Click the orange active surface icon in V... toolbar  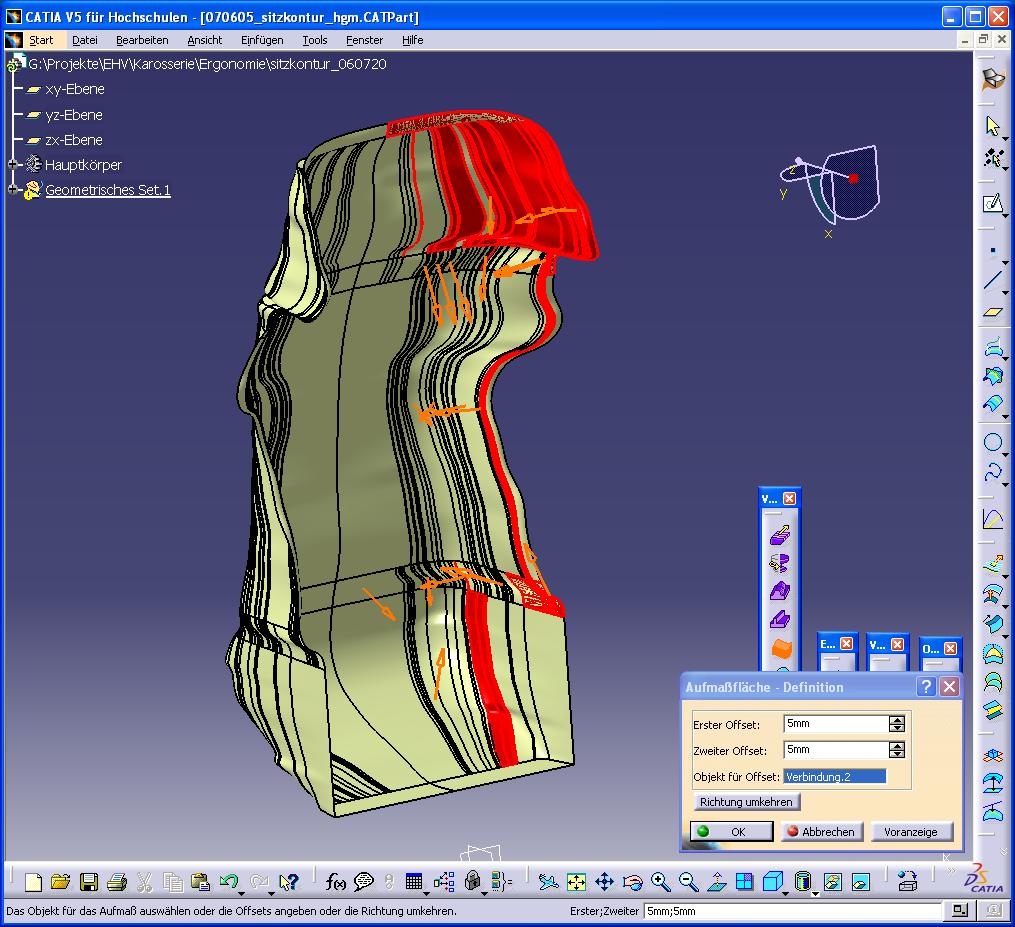click(x=781, y=648)
